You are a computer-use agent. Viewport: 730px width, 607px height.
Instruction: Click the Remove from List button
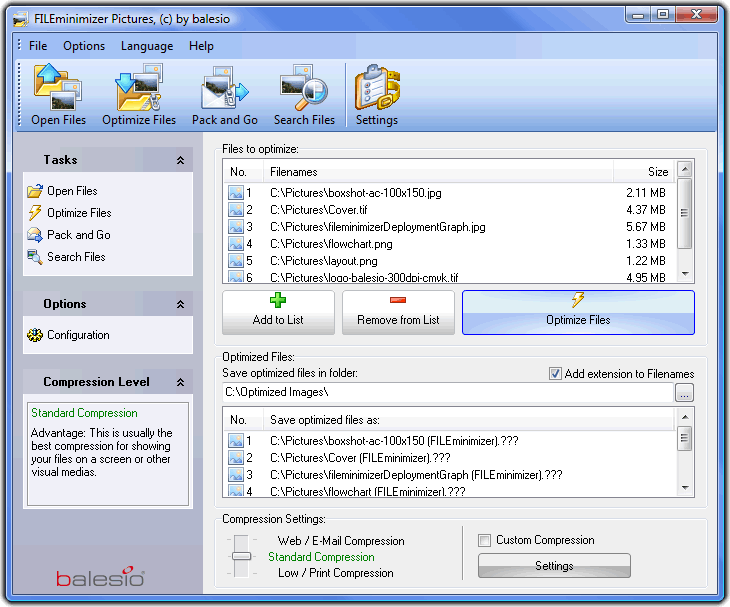399,312
